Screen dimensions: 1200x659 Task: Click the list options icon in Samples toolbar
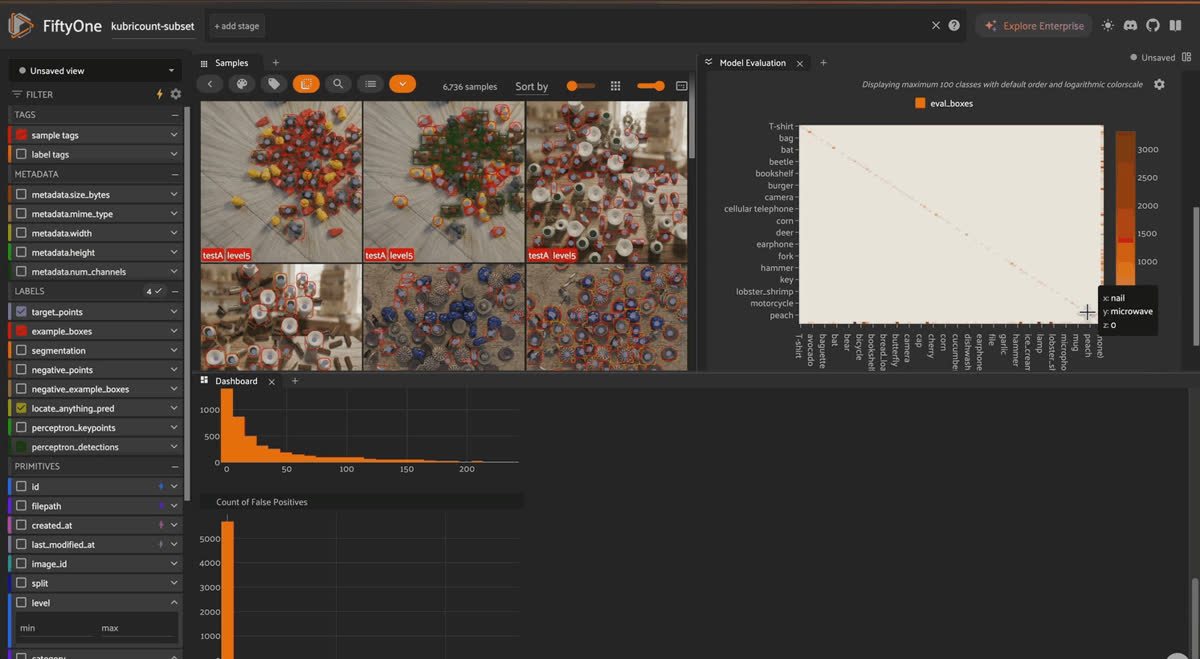click(371, 85)
